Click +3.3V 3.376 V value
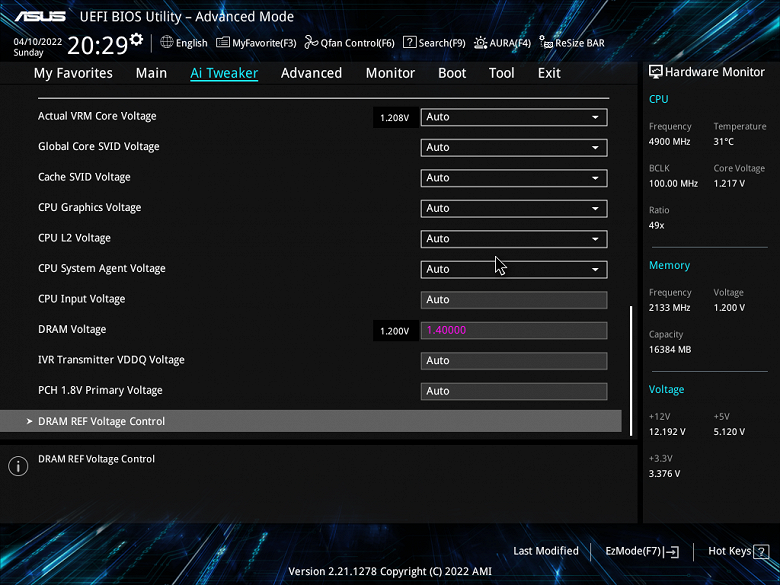 click(664, 474)
